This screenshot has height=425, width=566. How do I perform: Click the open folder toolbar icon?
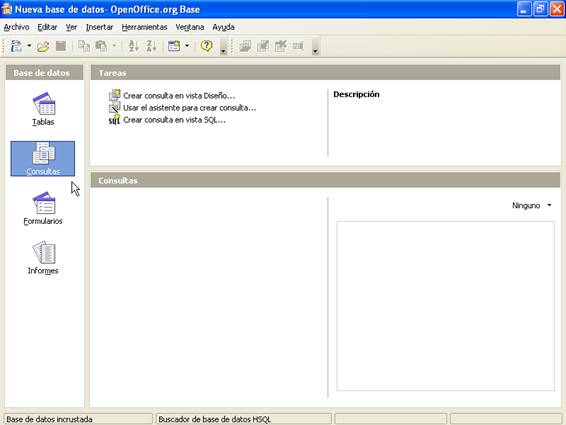pyautogui.click(x=43, y=46)
